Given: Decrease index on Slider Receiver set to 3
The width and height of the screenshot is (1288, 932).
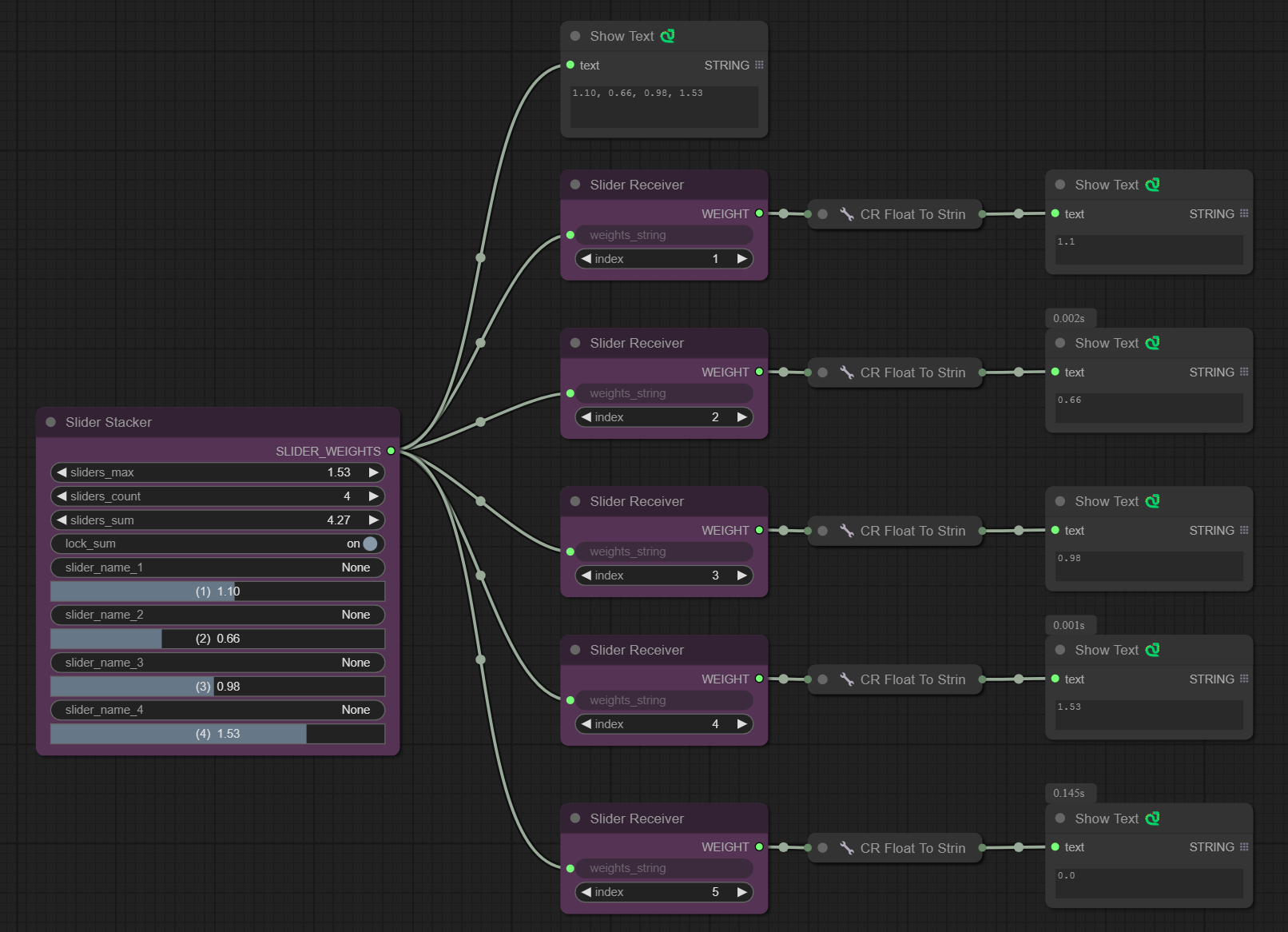Looking at the screenshot, I should [586, 576].
